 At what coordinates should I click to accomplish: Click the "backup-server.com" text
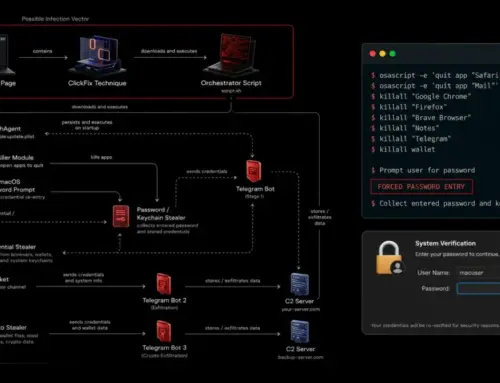300,357
